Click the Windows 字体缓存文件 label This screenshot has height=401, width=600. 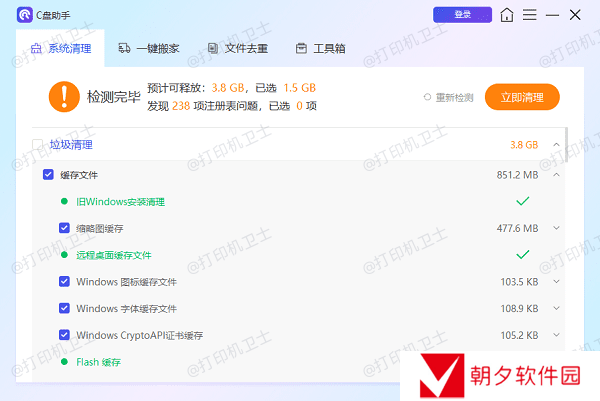tap(126, 309)
